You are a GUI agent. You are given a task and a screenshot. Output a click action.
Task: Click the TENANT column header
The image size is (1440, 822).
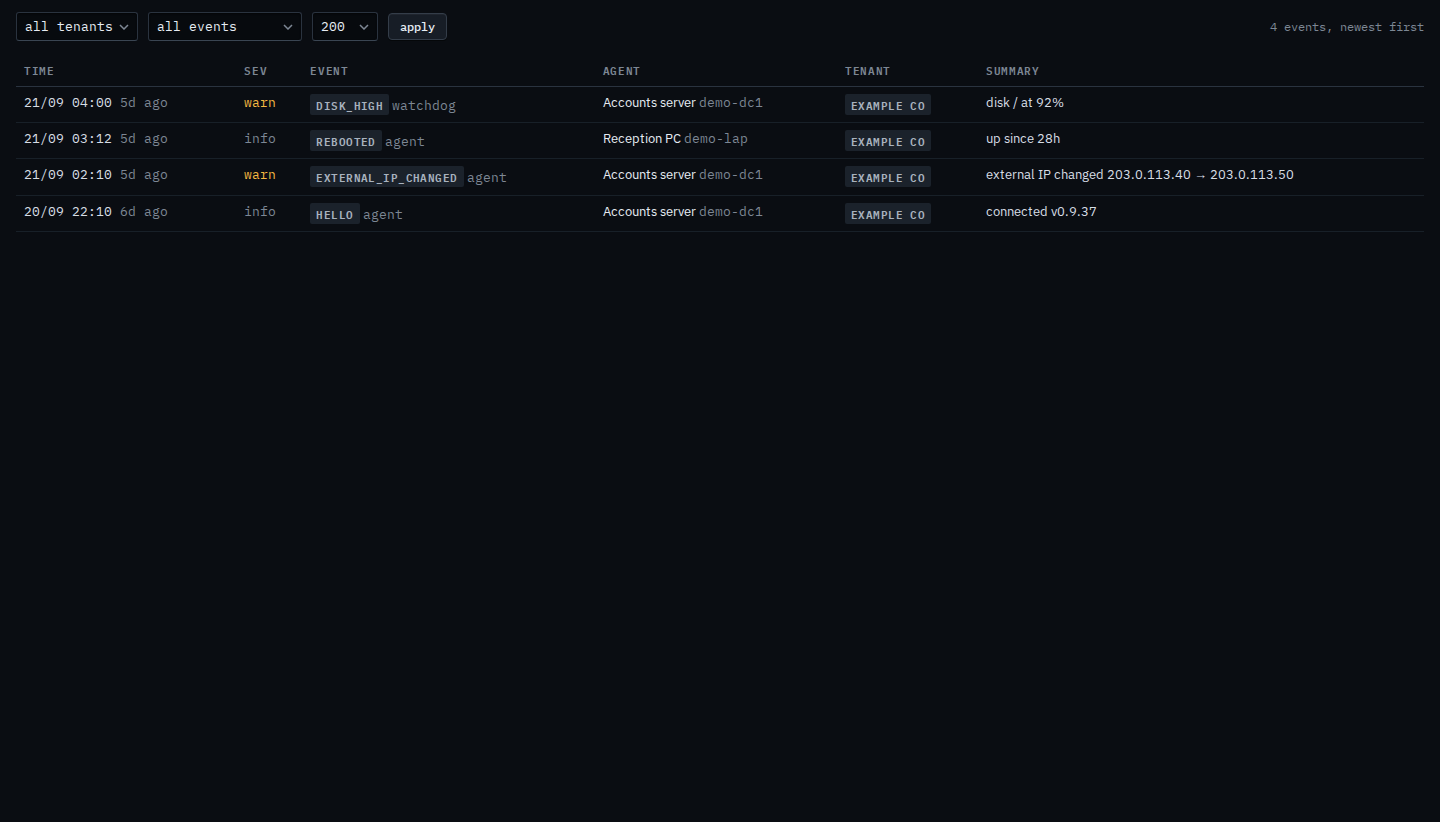pos(867,71)
